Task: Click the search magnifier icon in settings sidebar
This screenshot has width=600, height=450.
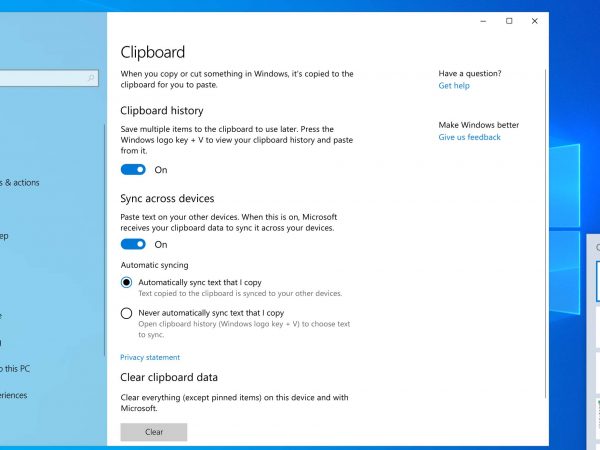Action: (x=91, y=78)
